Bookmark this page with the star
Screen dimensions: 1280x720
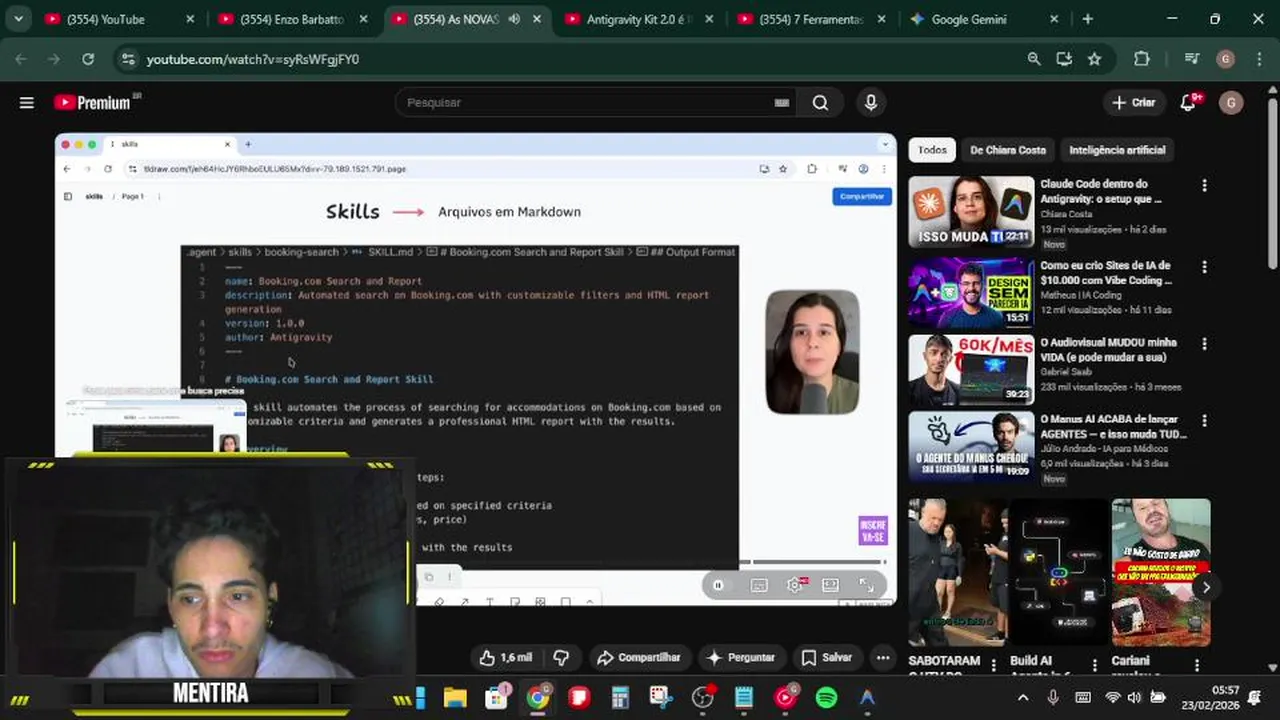[x=1094, y=59]
